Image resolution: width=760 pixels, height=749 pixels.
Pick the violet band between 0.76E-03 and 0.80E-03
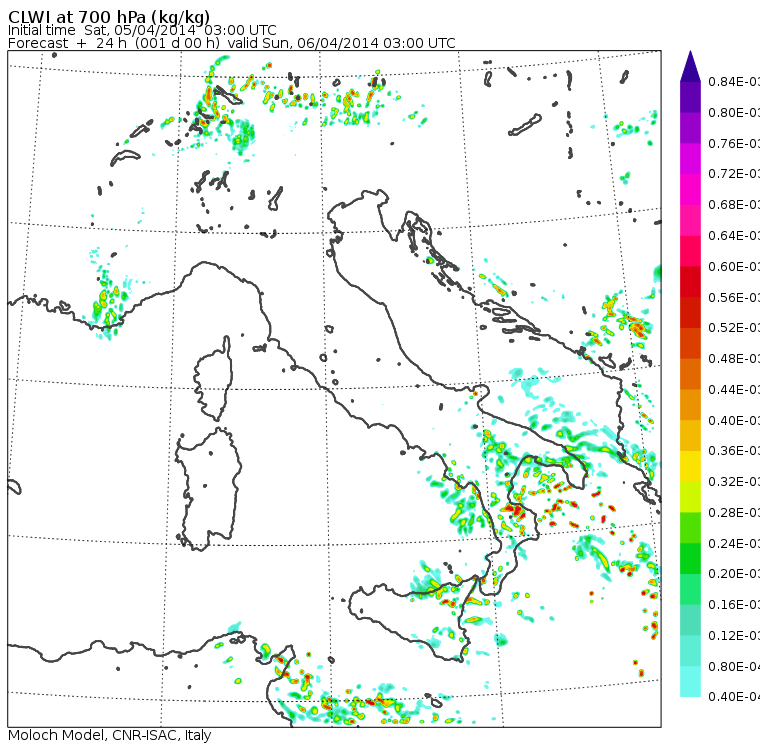(690, 127)
